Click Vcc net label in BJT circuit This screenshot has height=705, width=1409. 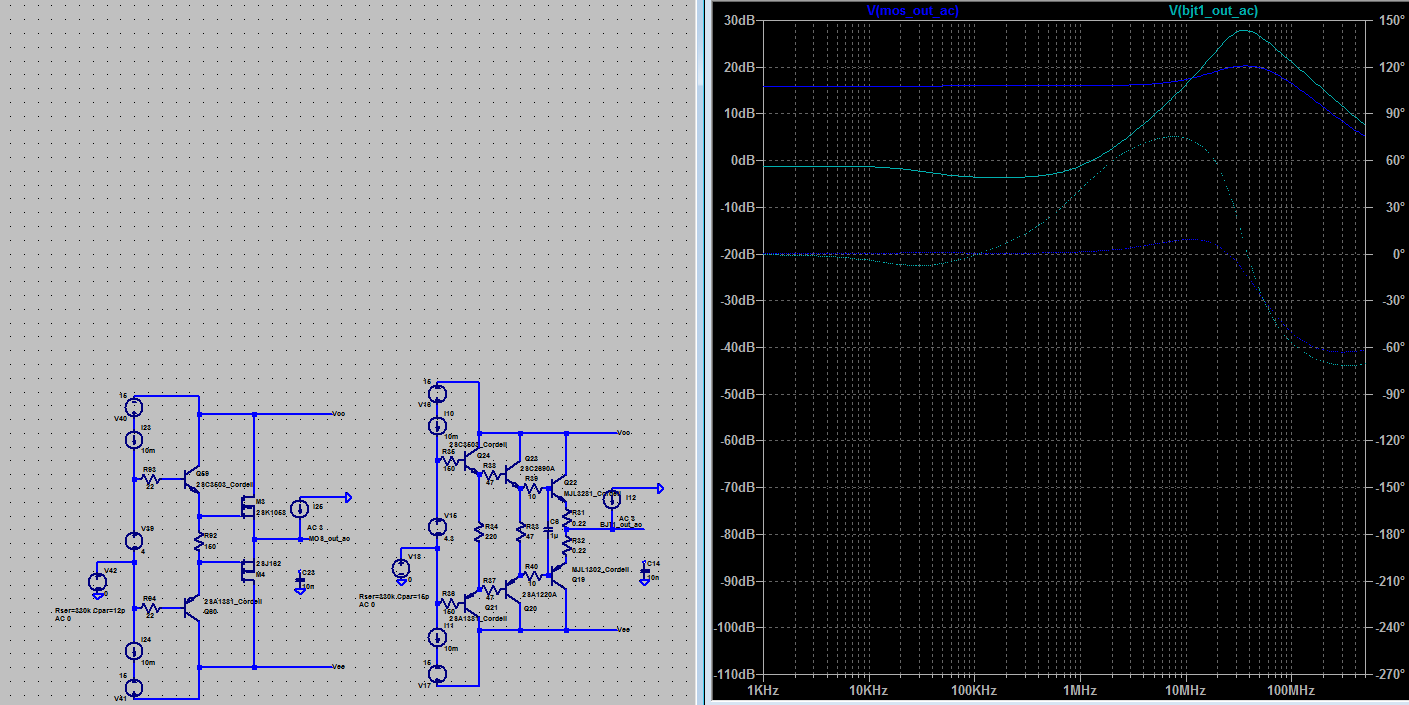point(624,432)
